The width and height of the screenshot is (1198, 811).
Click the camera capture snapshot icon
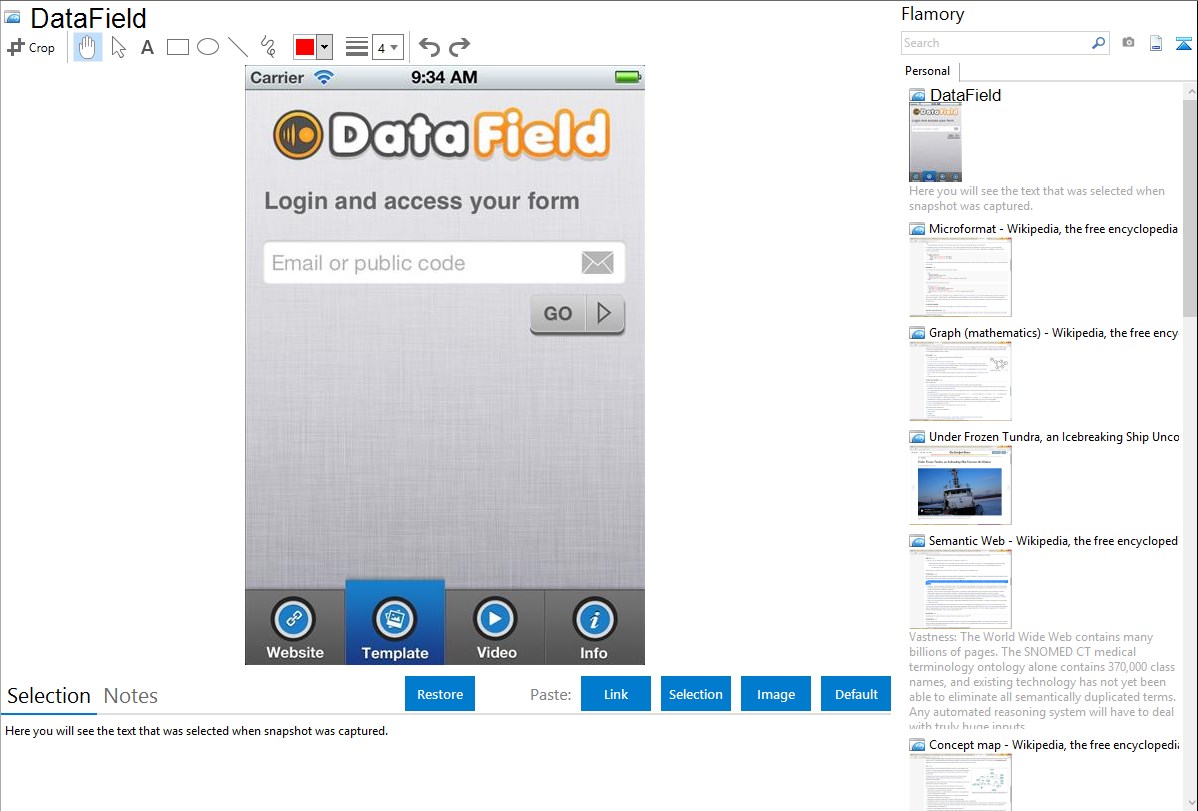coord(1128,43)
